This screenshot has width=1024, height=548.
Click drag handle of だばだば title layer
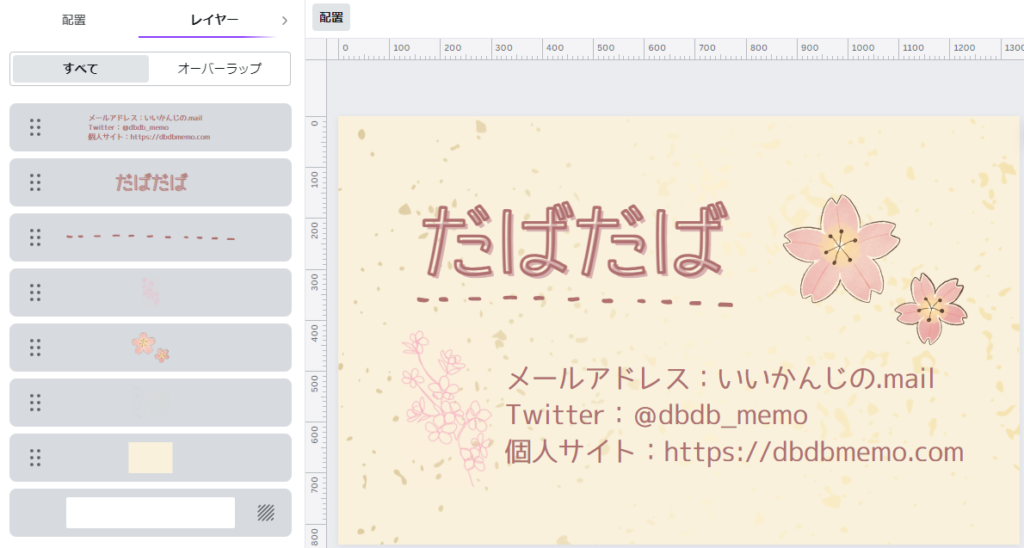point(35,182)
